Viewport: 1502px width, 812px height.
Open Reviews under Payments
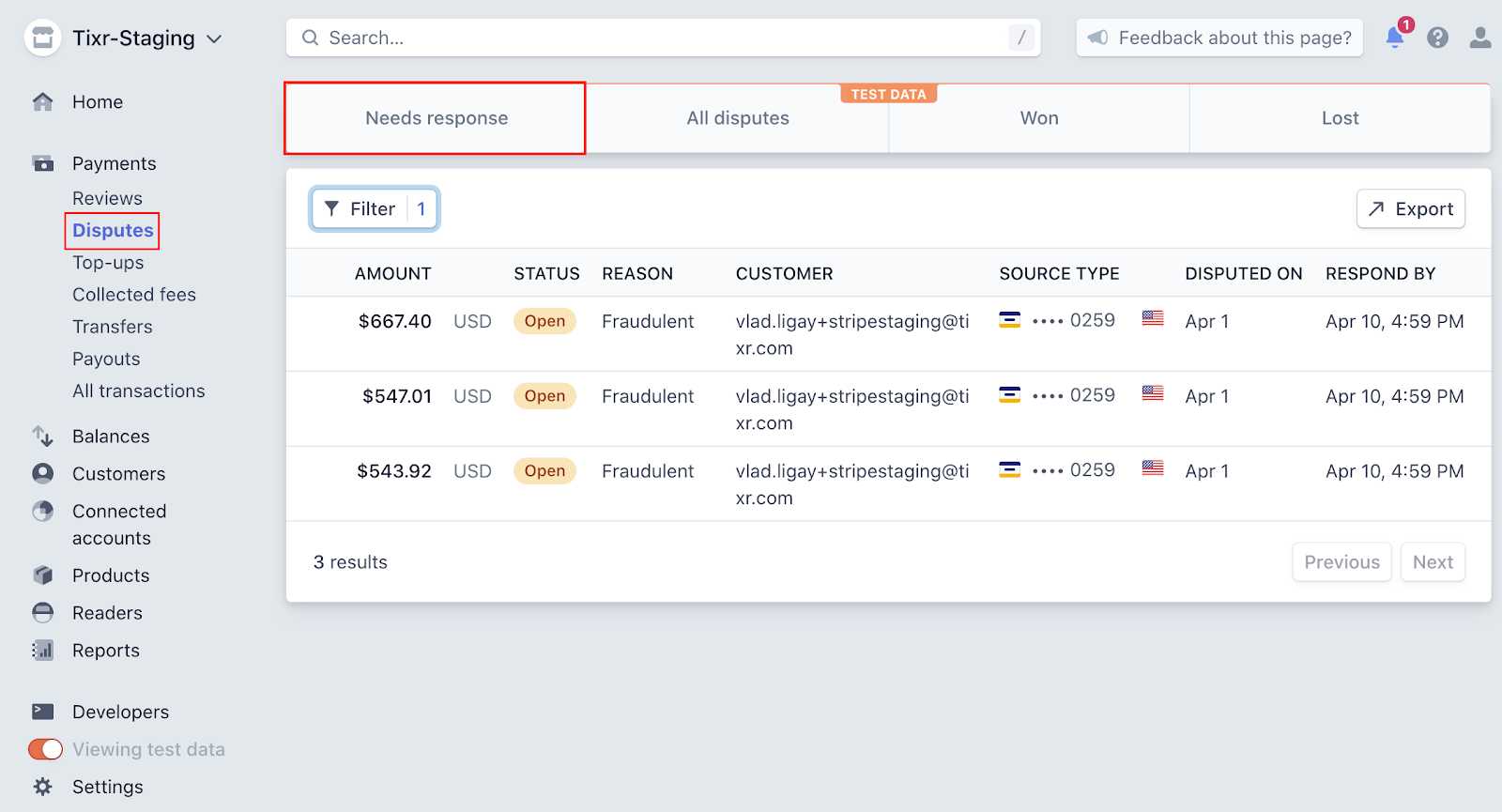tap(107, 198)
